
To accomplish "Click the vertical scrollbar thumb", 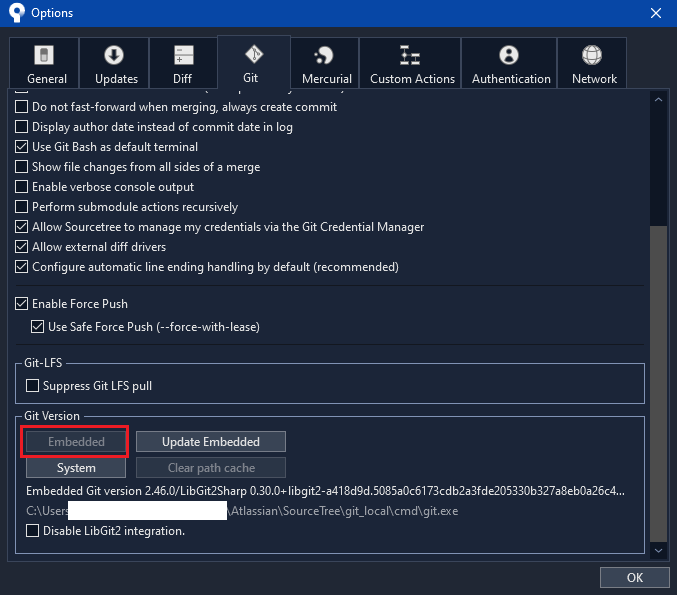I will click(658, 383).
